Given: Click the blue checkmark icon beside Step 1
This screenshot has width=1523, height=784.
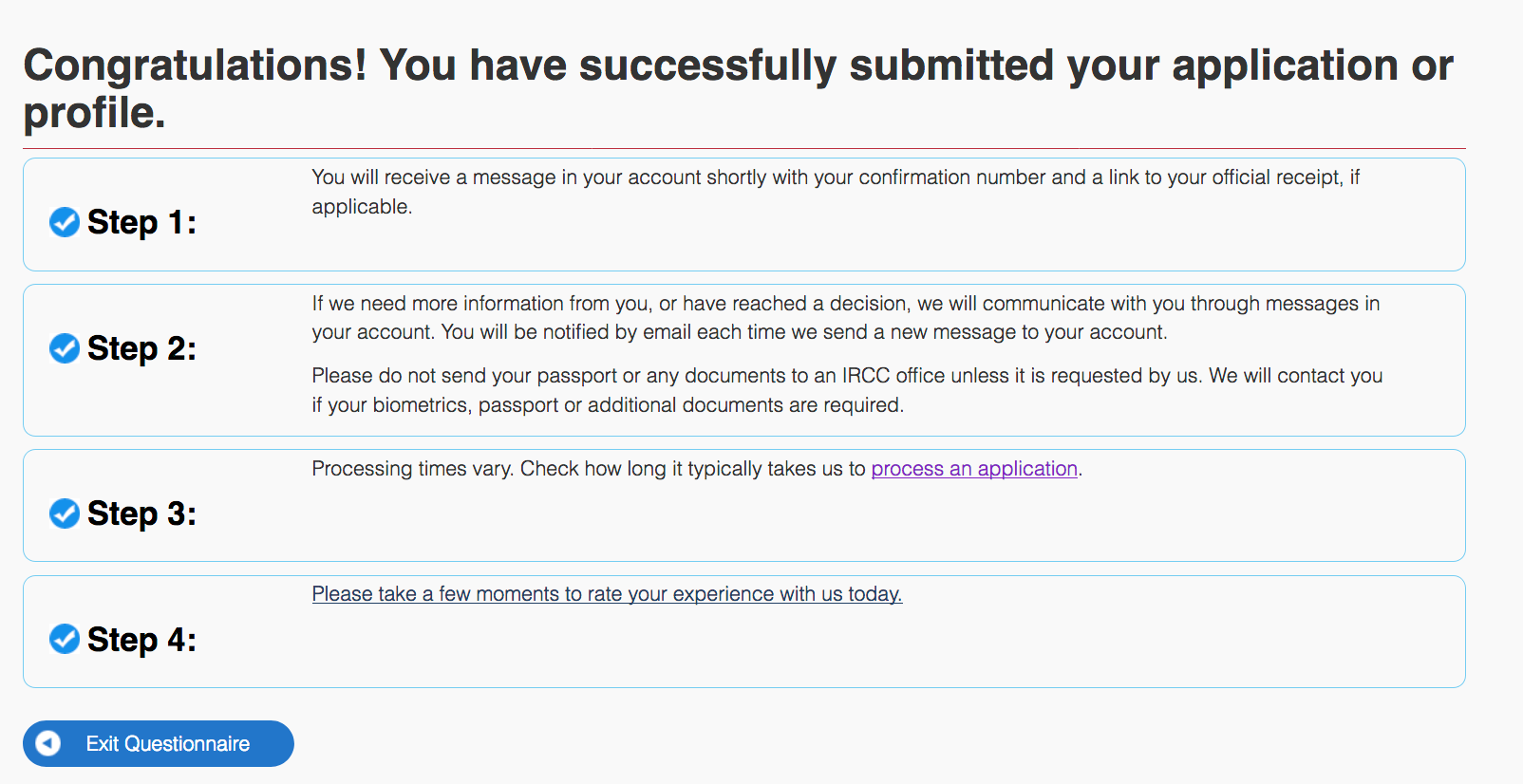Looking at the screenshot, I should 65,222.
